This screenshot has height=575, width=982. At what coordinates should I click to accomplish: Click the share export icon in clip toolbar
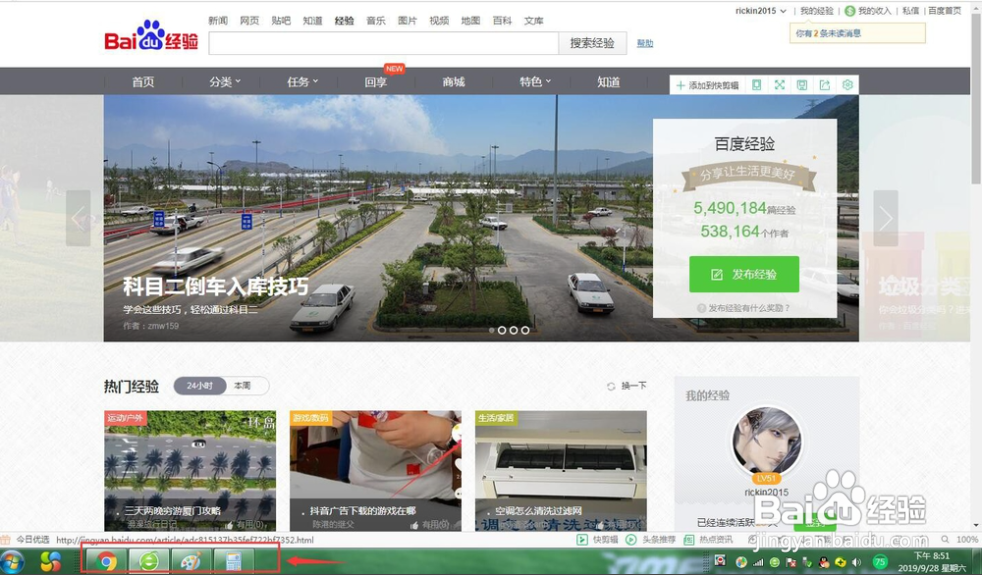point(825,85)
